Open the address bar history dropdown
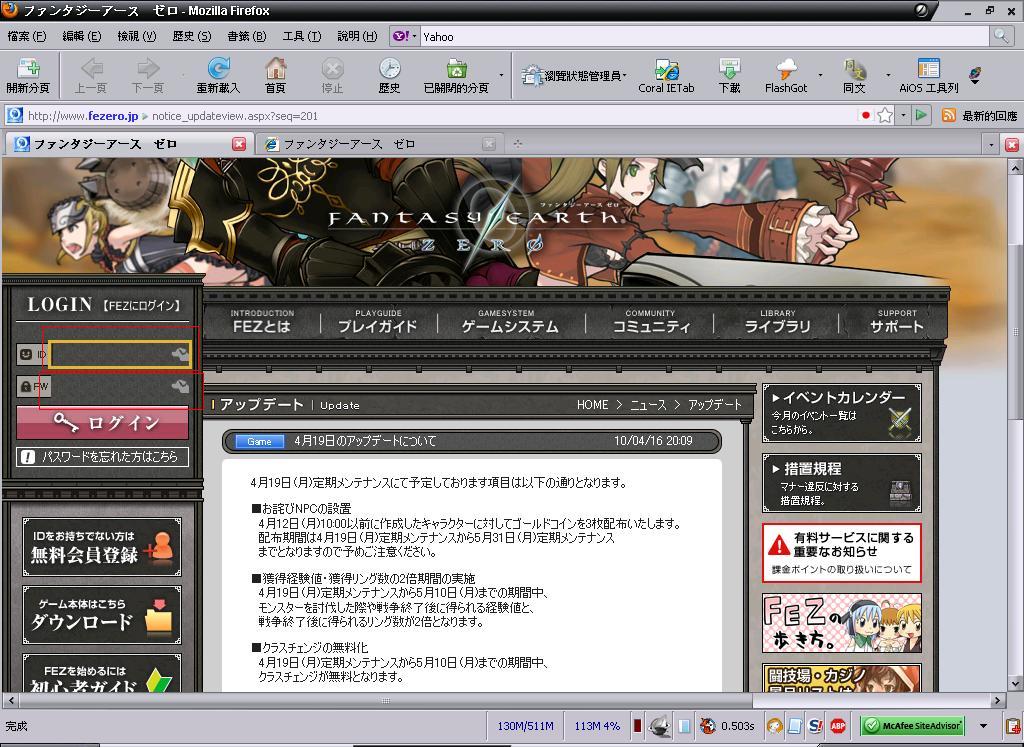 click(903, 116)
